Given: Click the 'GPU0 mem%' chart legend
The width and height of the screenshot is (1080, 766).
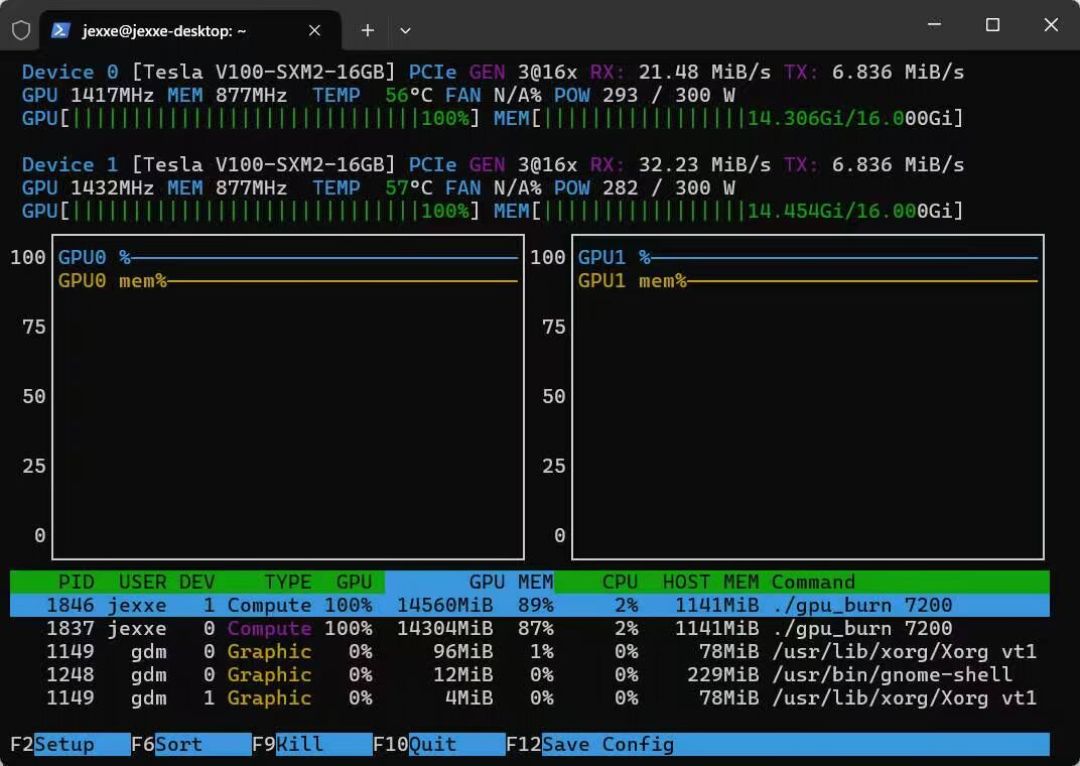Looking at the screenshot, I should point(112,281).
